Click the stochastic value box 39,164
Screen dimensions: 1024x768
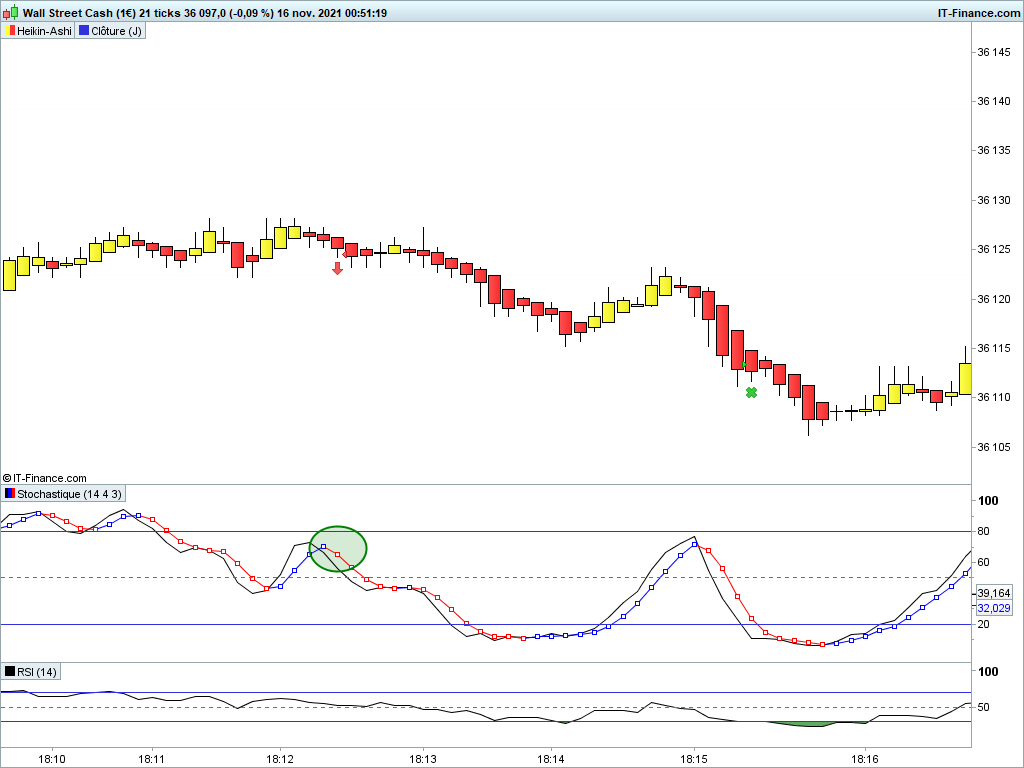point(993,593)
